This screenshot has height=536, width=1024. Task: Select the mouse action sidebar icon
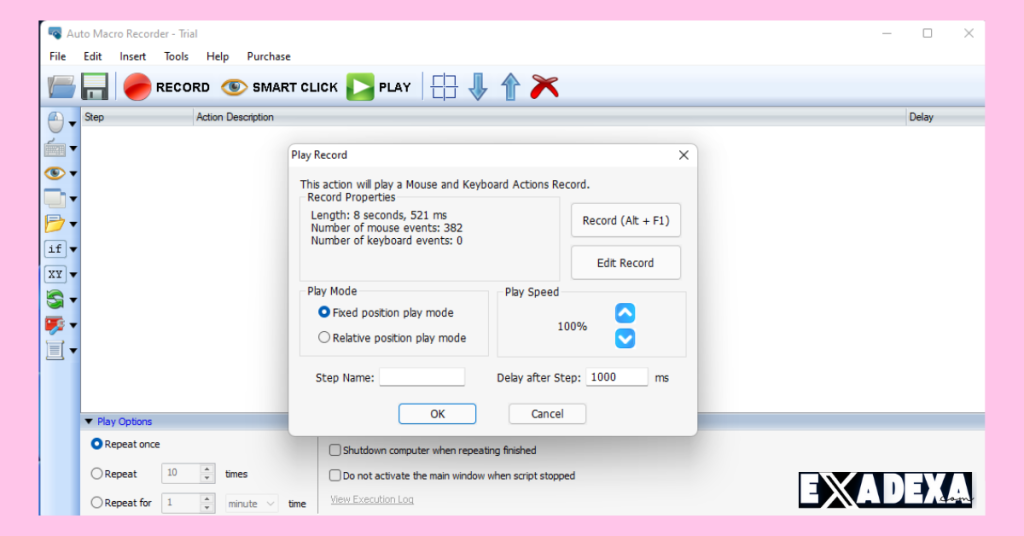pyautogui.click(x=56, y=122)
